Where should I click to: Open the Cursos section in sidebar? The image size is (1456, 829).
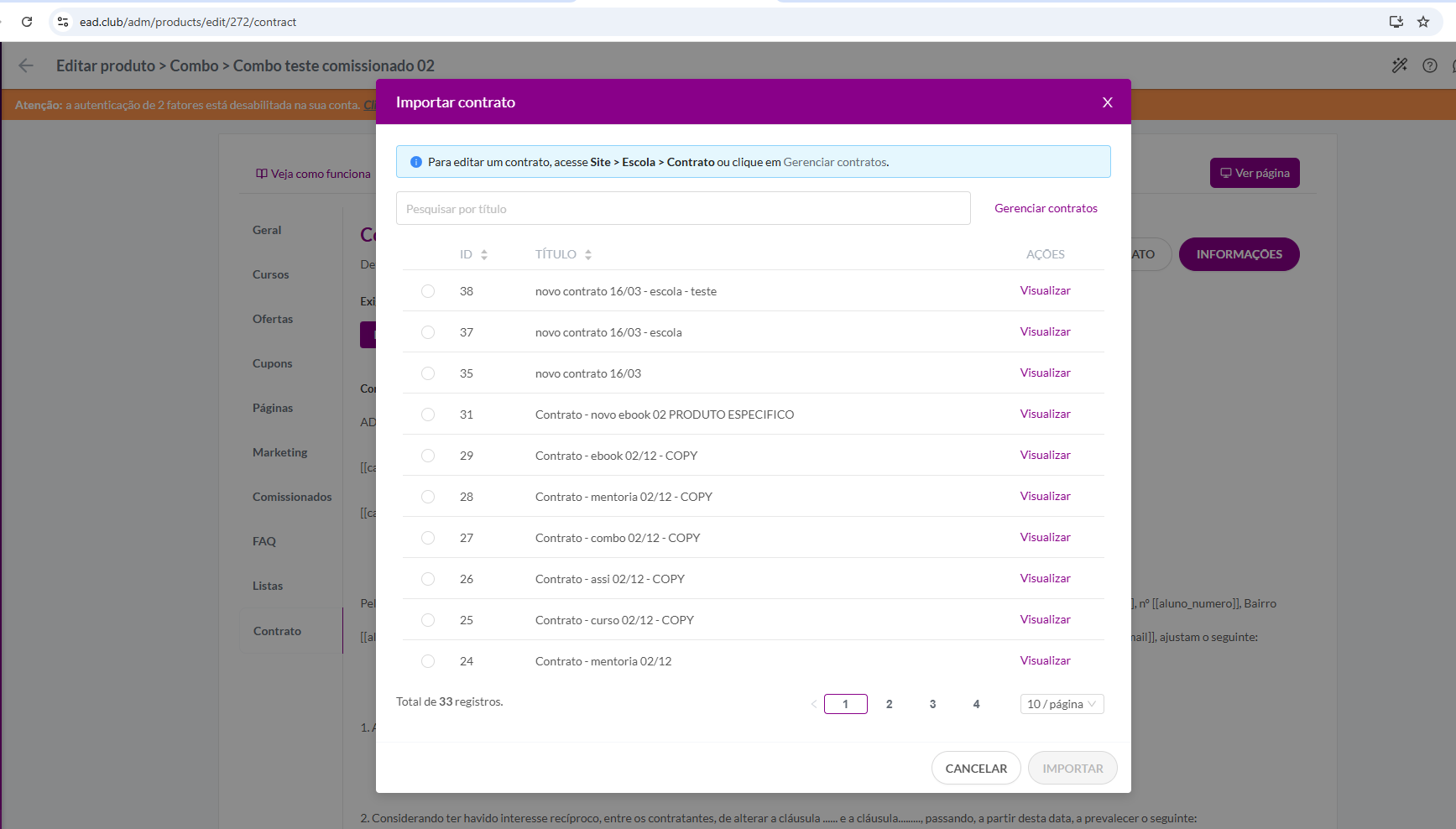pos(270,274)
